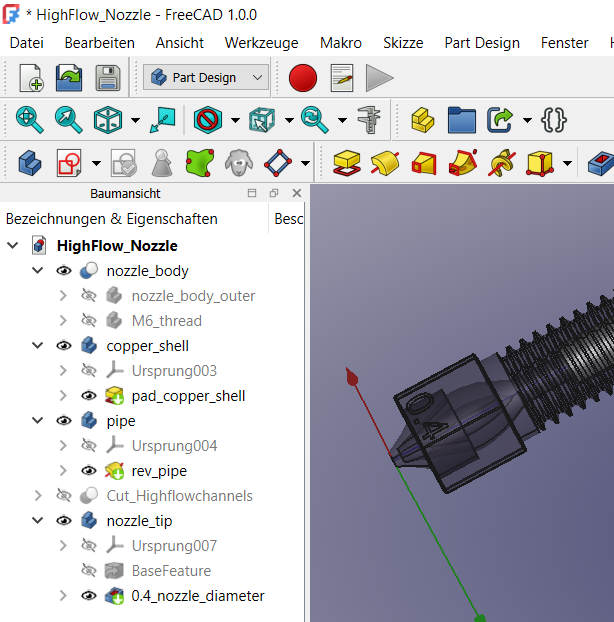Viewport: 614px width, 622px height.
Task: Click the green shape binder icon
Action: [200, 163]
